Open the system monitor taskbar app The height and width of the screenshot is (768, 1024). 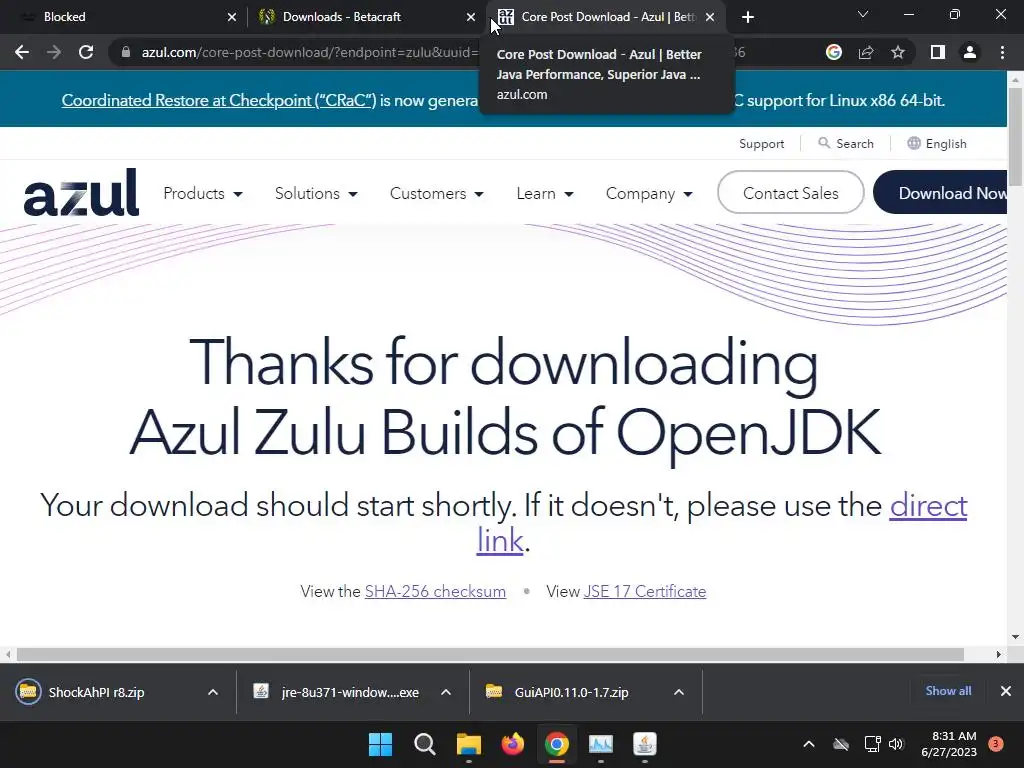pyautogui.click(x=601, y=744)
